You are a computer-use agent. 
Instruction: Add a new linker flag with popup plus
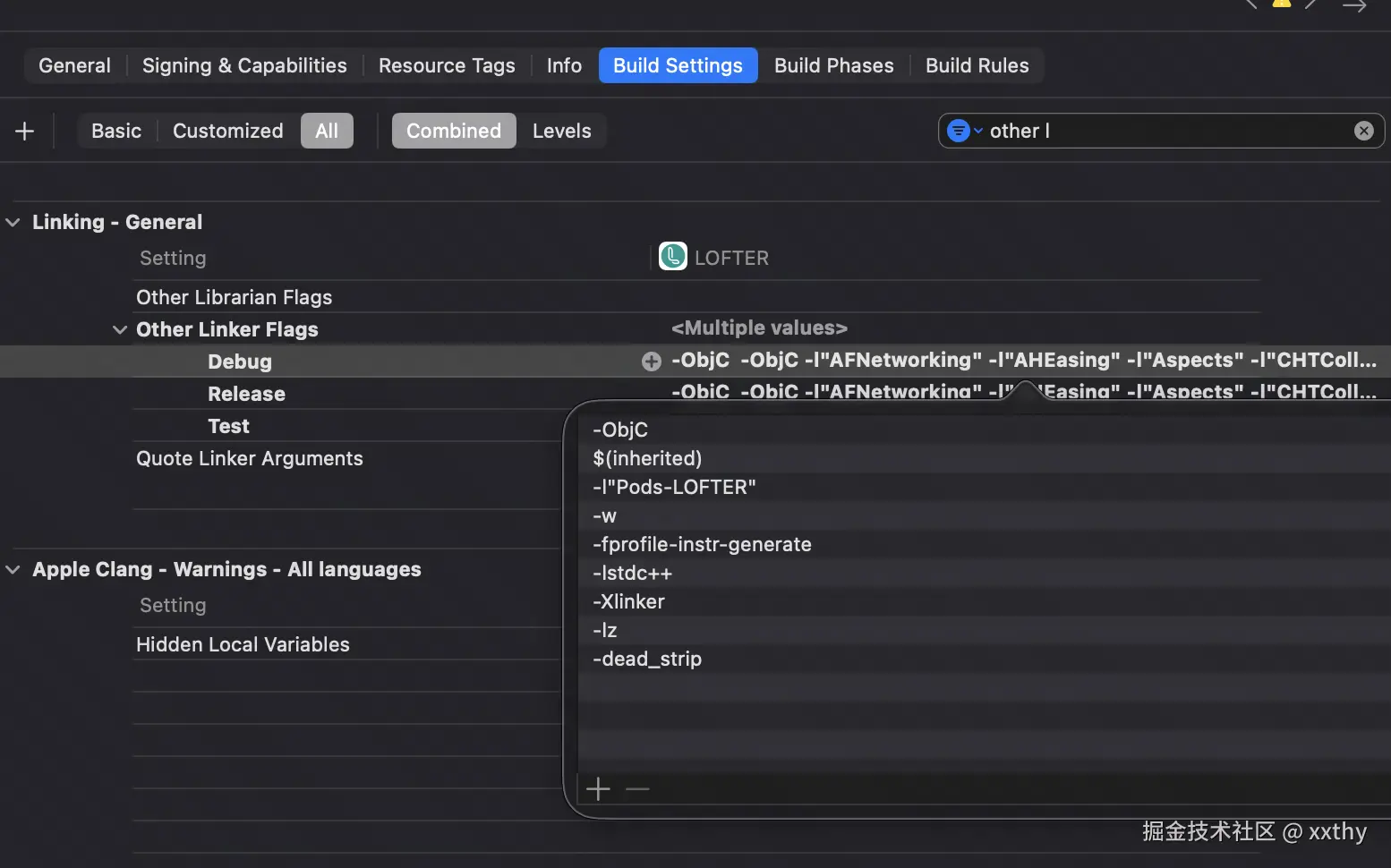coord(598,788)
